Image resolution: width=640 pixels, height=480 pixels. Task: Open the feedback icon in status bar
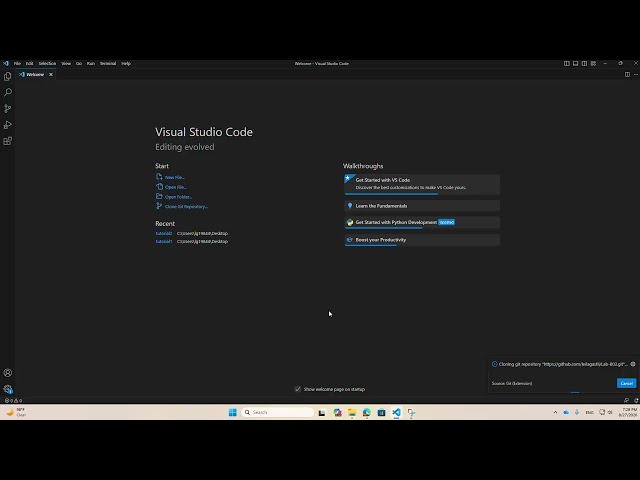[627, 400]
